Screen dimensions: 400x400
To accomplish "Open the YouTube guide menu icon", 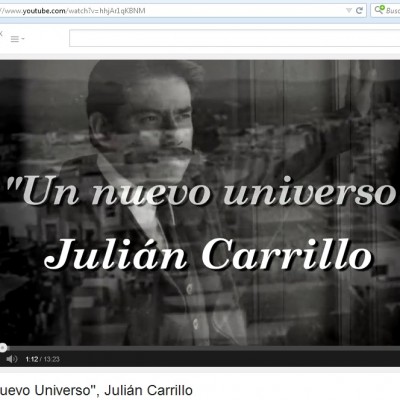I will [17, 39].
